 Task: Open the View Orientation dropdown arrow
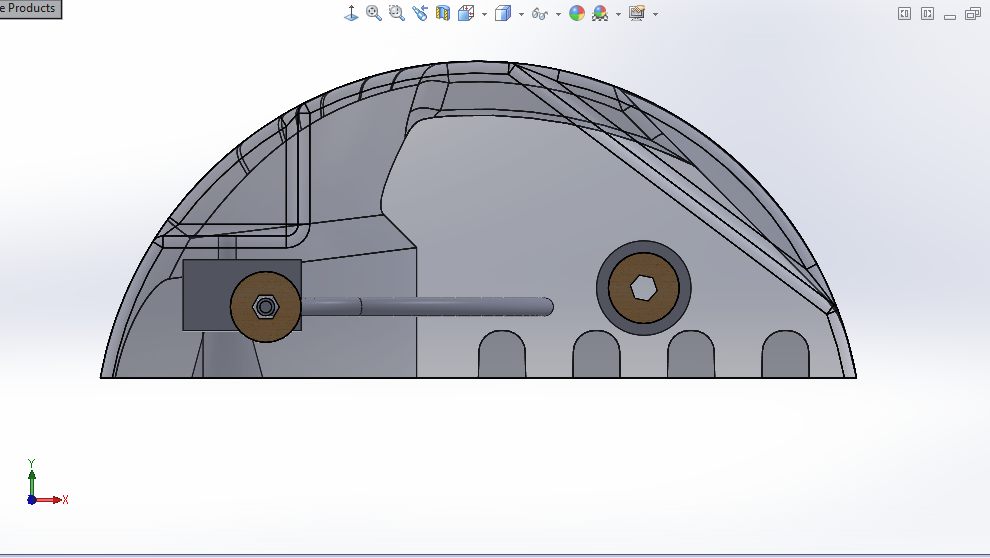pyautogui.click(x=484, y=14)
